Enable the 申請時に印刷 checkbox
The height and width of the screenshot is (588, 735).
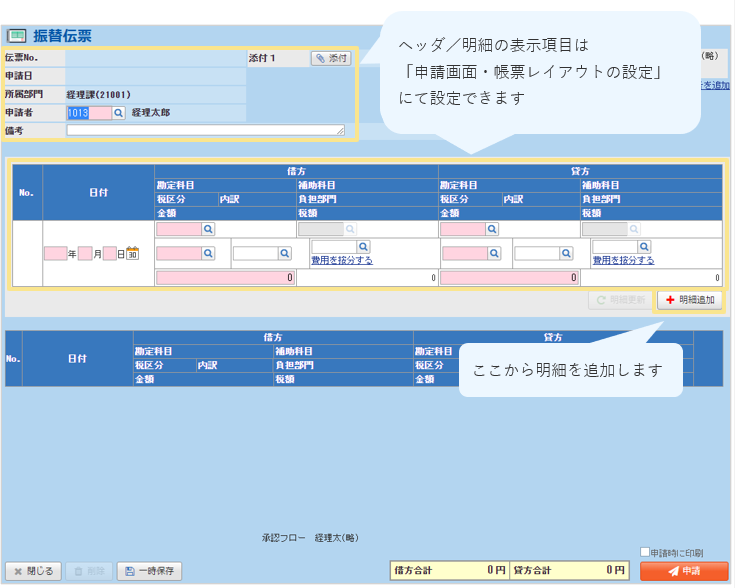645,552
